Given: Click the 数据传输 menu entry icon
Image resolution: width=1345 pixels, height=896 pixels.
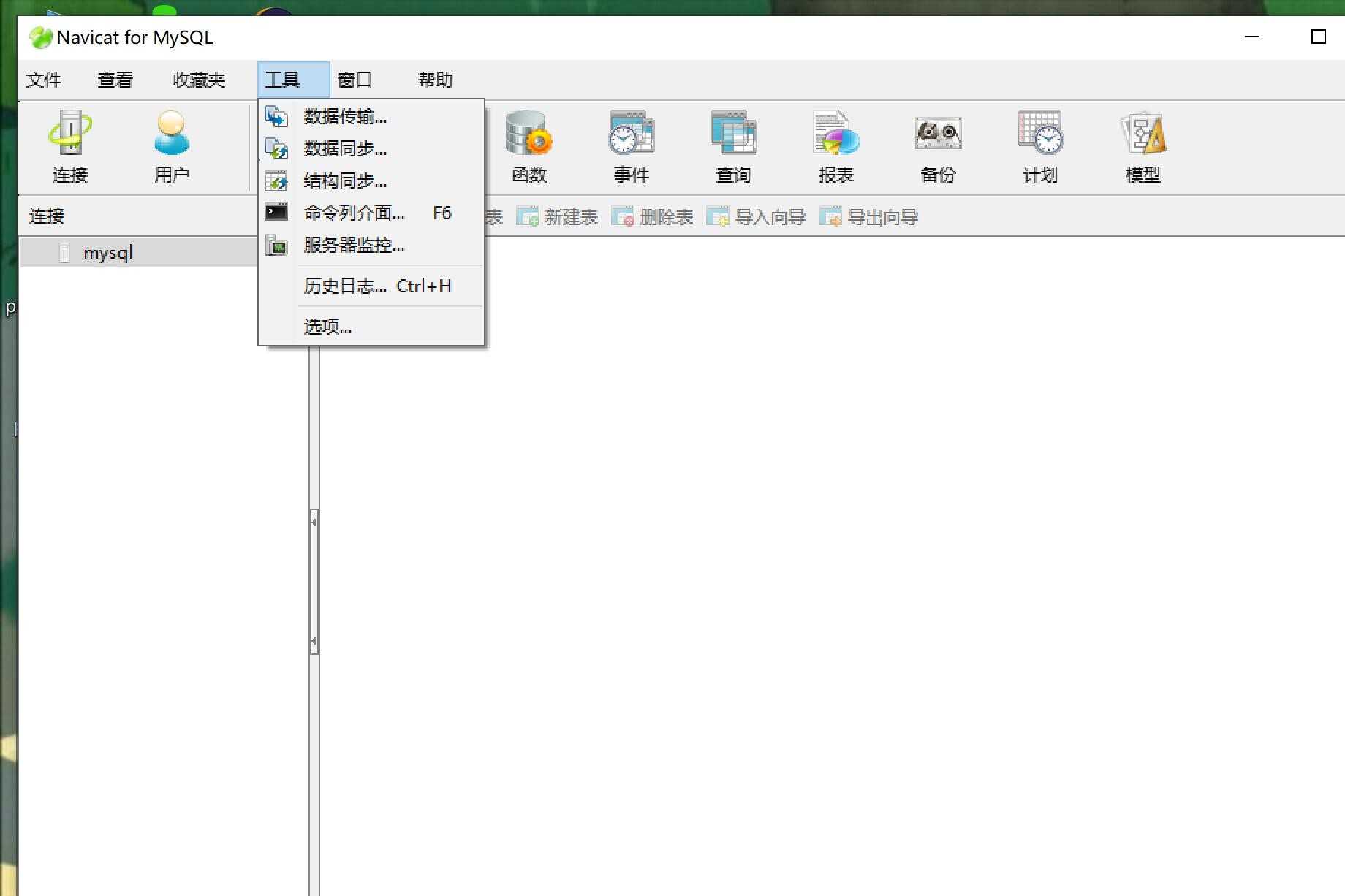Looking at the screenshot, I should [x=276, y=116].
